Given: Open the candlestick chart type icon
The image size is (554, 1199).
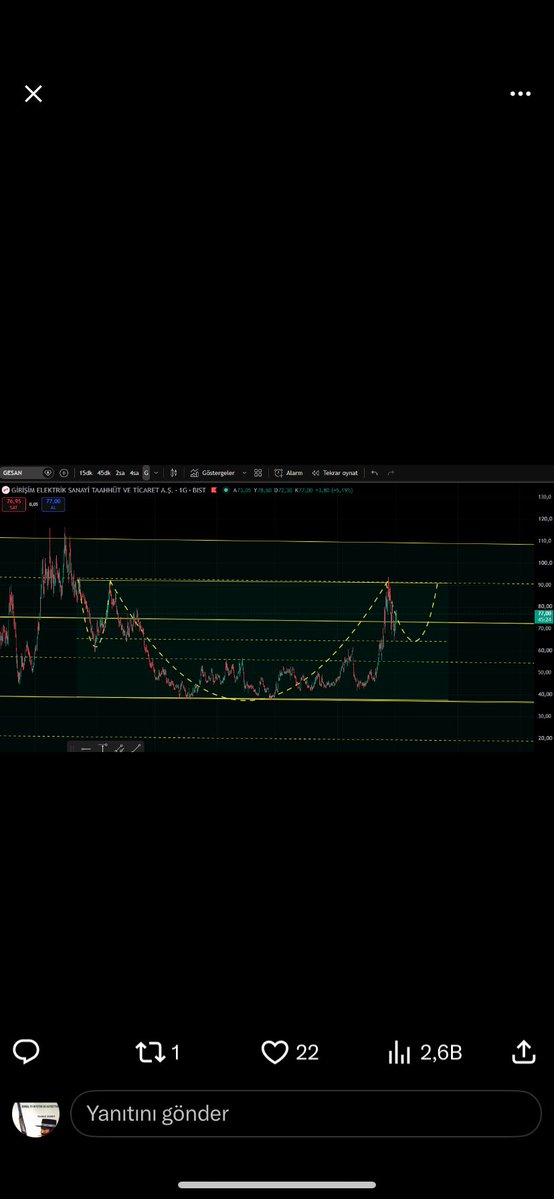Looking at the screenshot, I should pos(174,473).
